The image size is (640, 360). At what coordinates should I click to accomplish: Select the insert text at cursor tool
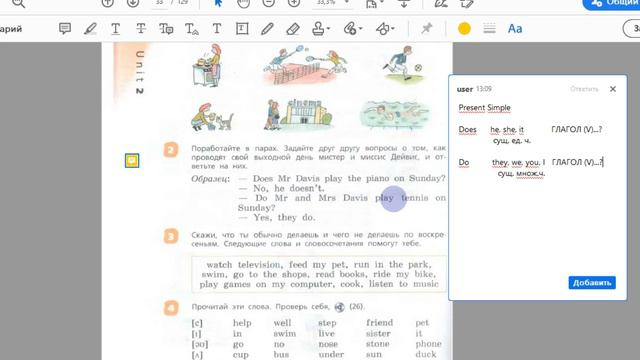click(x=191, y=29)
